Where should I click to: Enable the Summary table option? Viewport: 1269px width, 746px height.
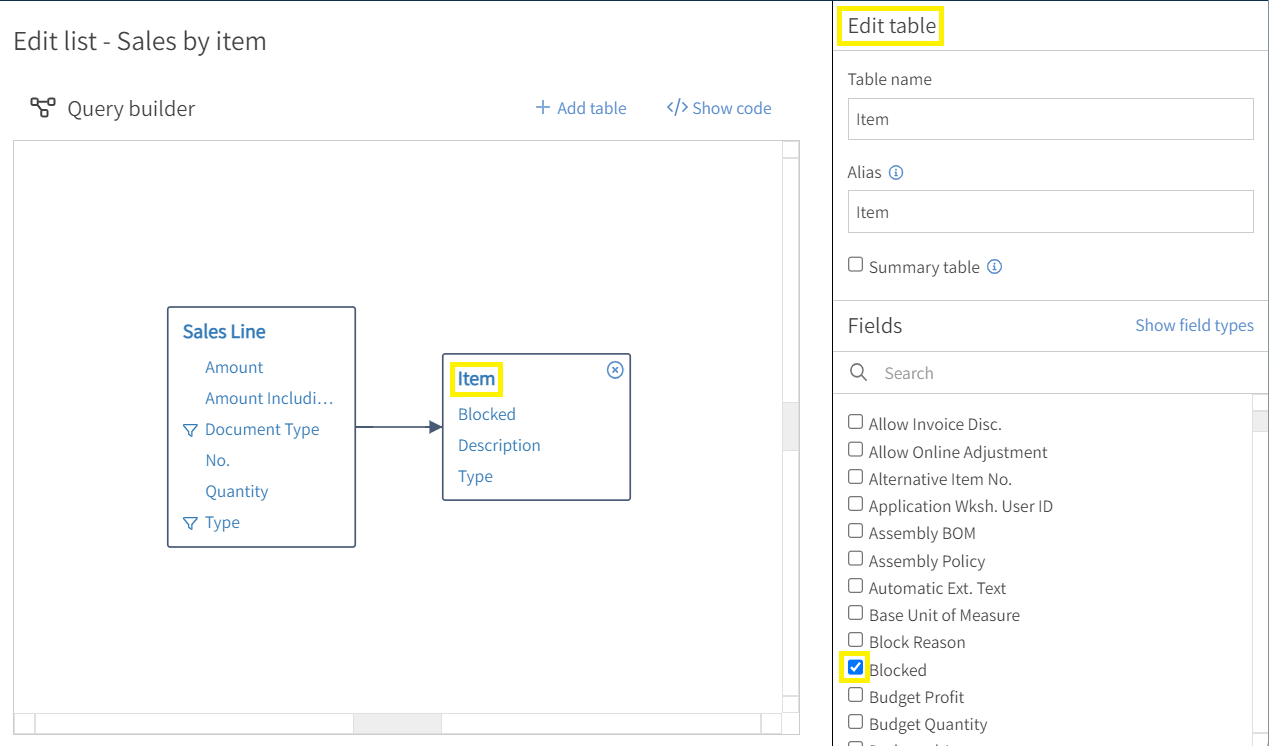click(855, 263)
